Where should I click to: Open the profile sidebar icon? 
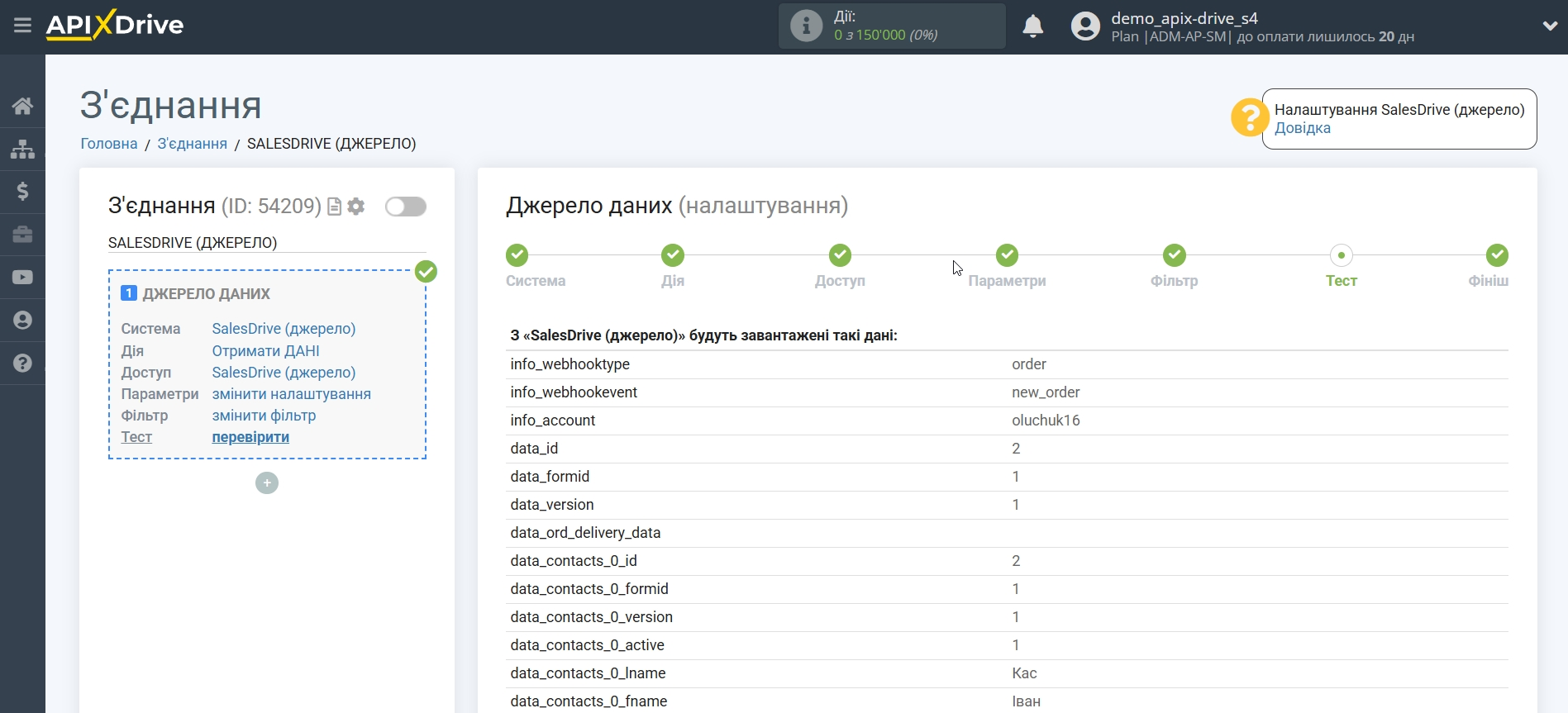(x=22, y=321)
